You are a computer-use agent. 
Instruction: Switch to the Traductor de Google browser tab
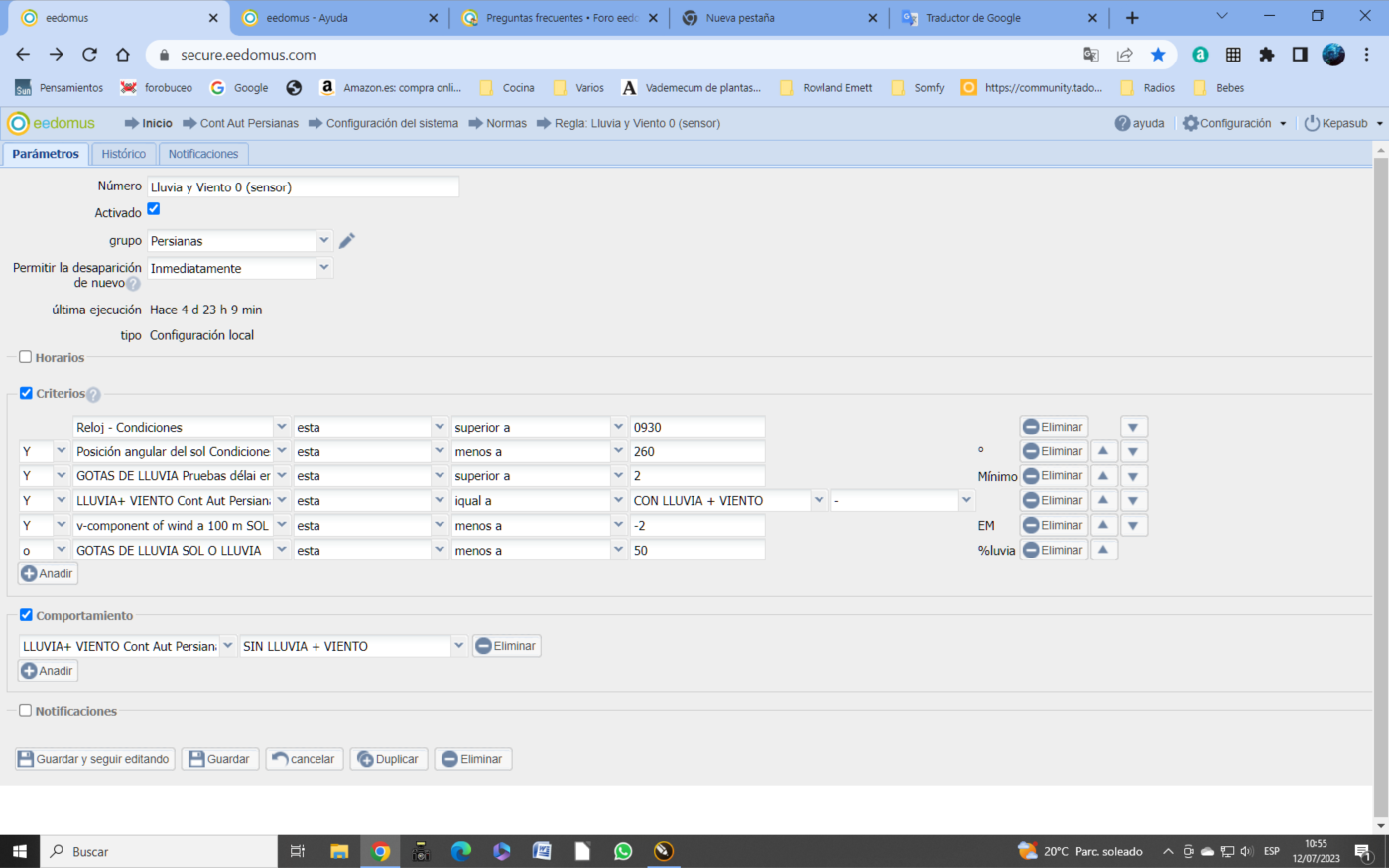click(999, 18)
